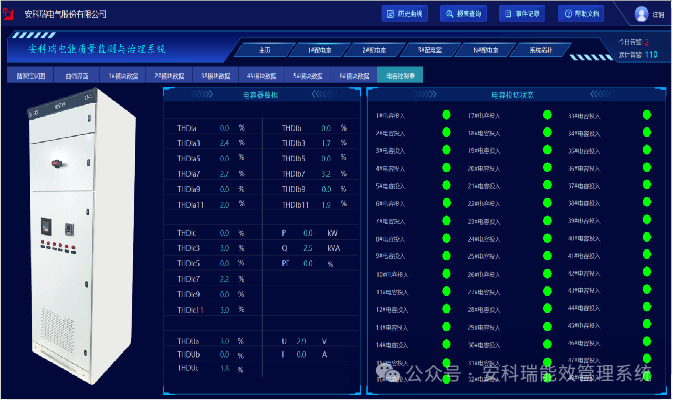Click status light for 30# capacitor

pyautogui.click(x=547, y=344)
